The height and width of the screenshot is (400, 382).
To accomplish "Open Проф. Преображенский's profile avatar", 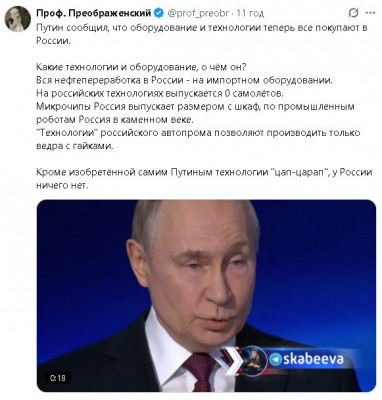I will point(18,19).
